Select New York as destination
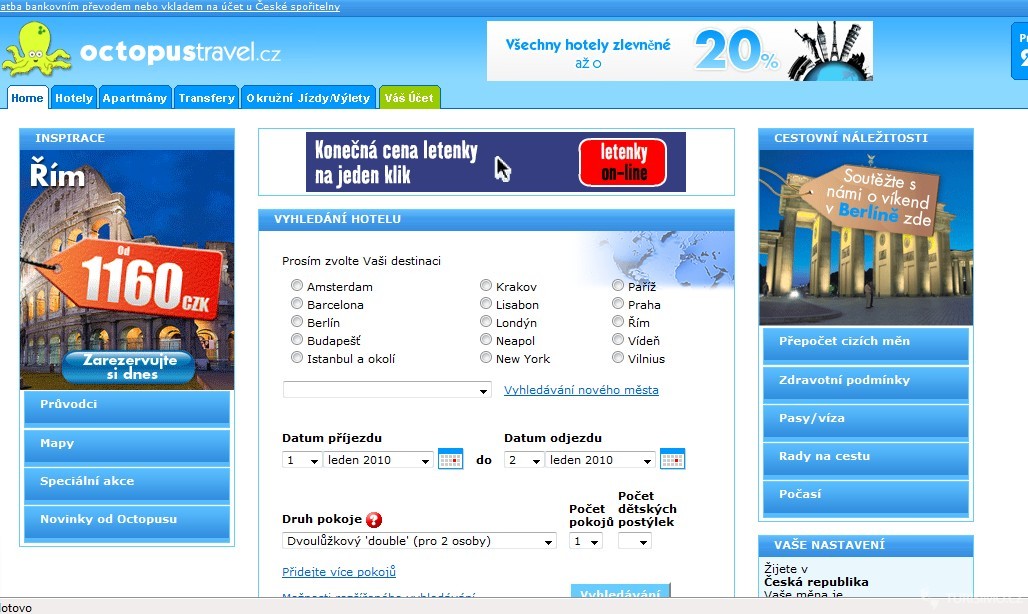 486,358
